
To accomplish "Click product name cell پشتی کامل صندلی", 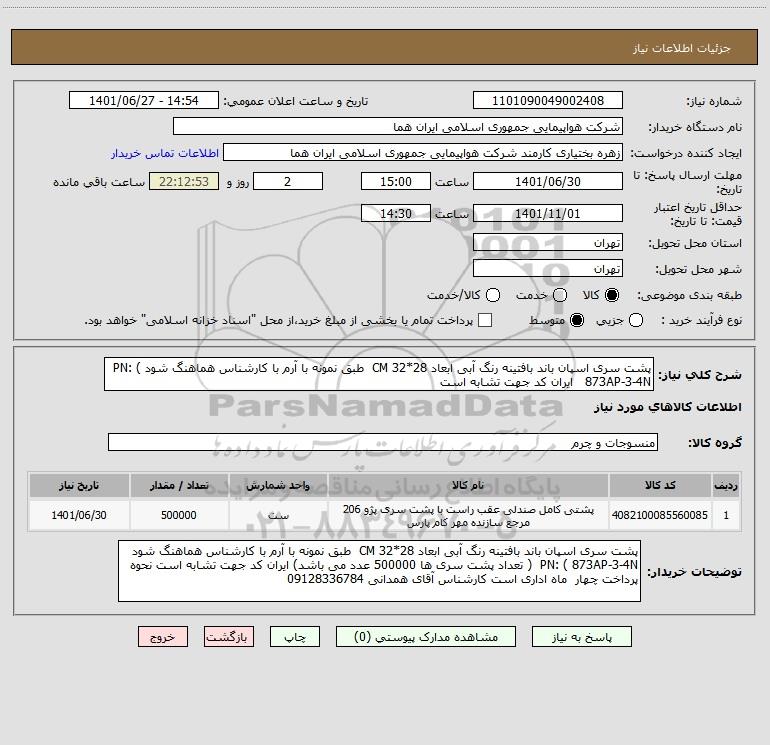I will 468,515.
